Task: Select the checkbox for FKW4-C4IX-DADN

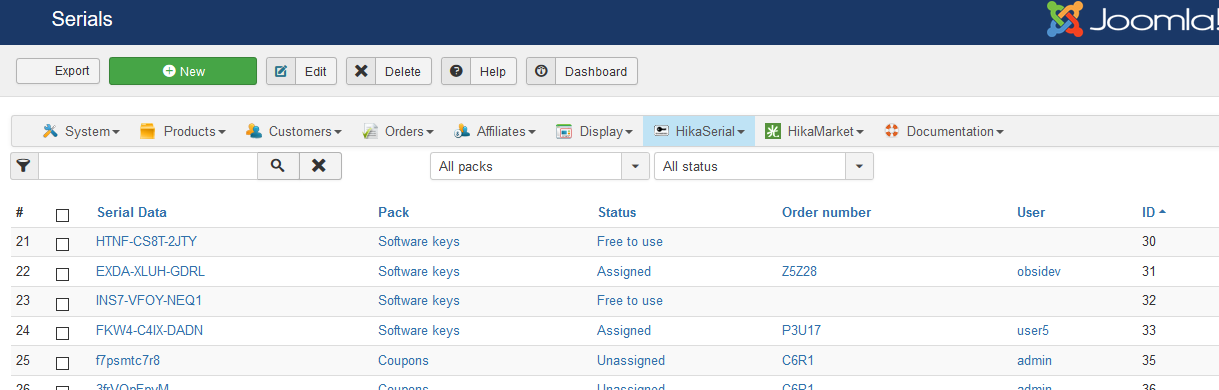Action: 63,332
